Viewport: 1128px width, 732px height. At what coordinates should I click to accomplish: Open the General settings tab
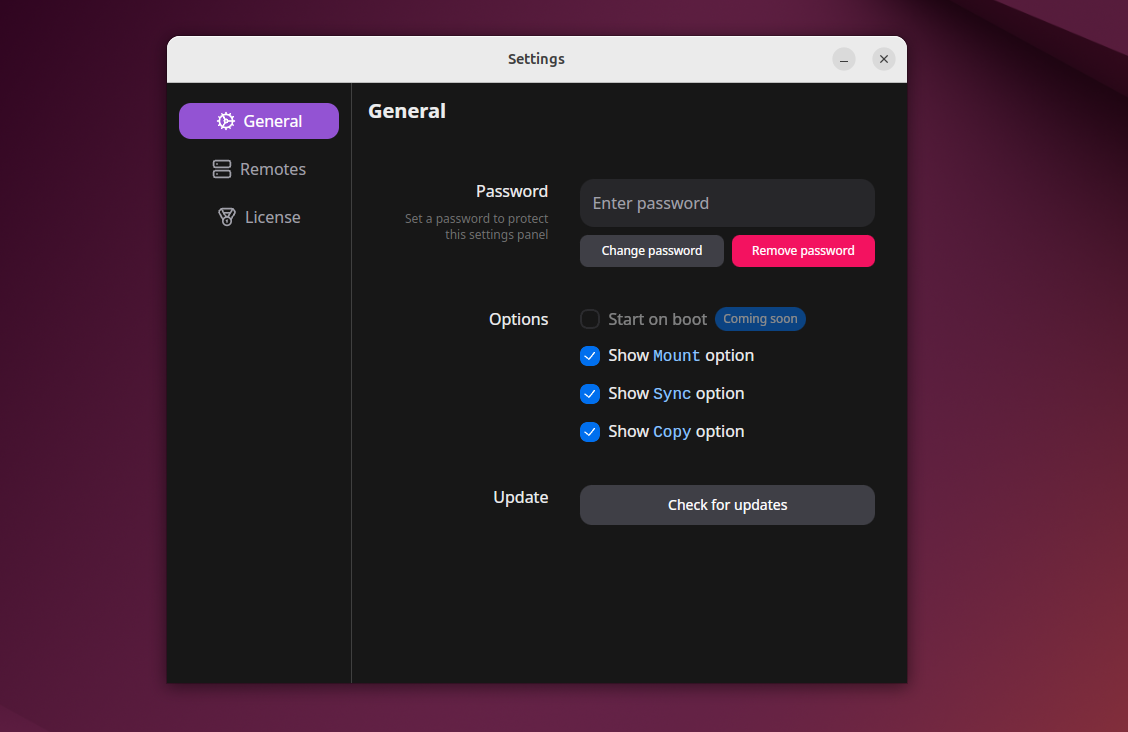pyautogui.click(x=259, y=121)
